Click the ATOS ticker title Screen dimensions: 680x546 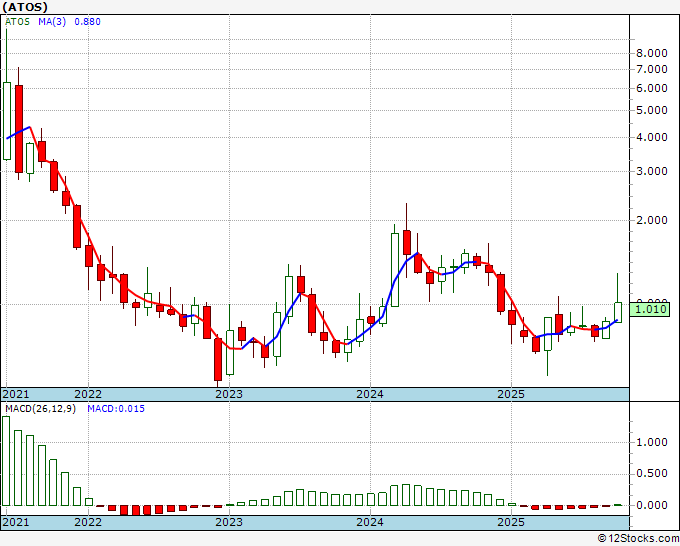point(25,7)
